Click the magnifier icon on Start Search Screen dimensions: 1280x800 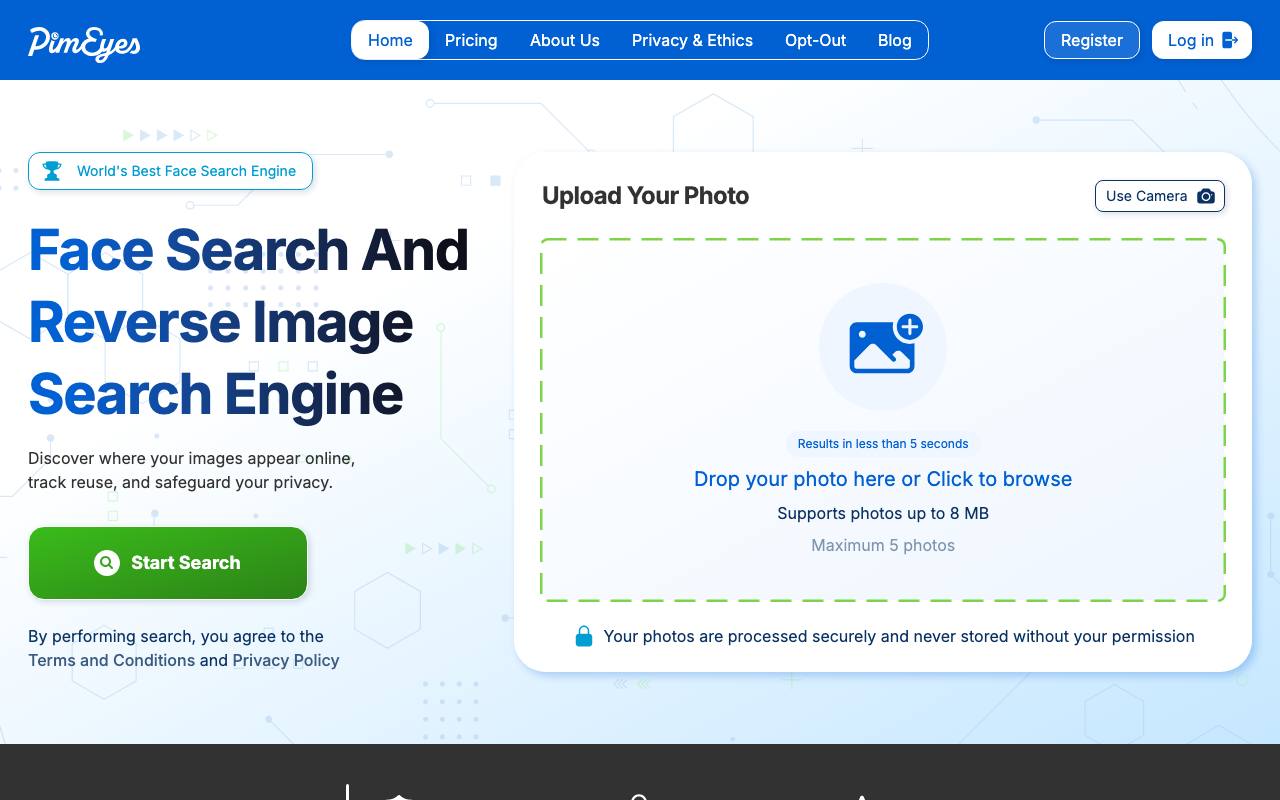tap(107, 563)
